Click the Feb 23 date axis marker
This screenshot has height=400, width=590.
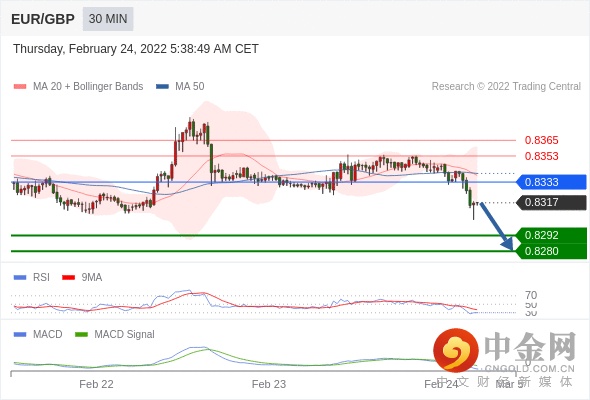click(x=269, y=384)
